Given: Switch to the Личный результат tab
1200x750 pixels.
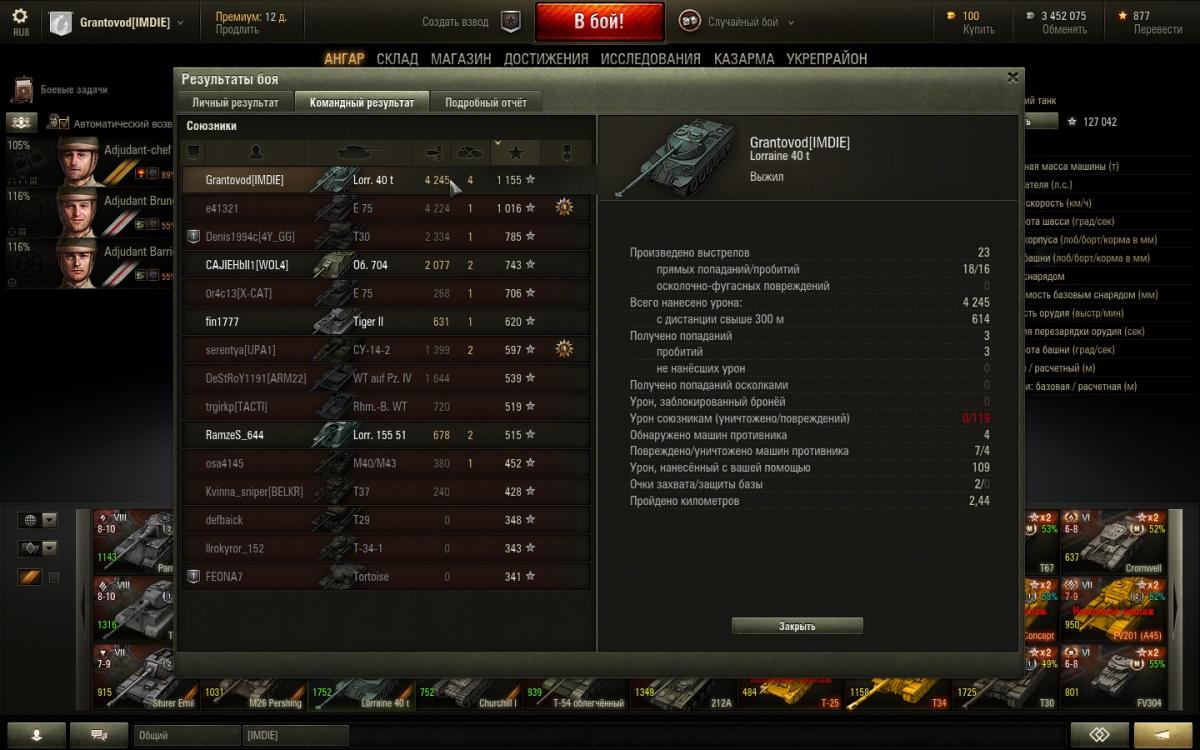Looking at the screenshot, I should pyautogui.click(x=235, y=102).
